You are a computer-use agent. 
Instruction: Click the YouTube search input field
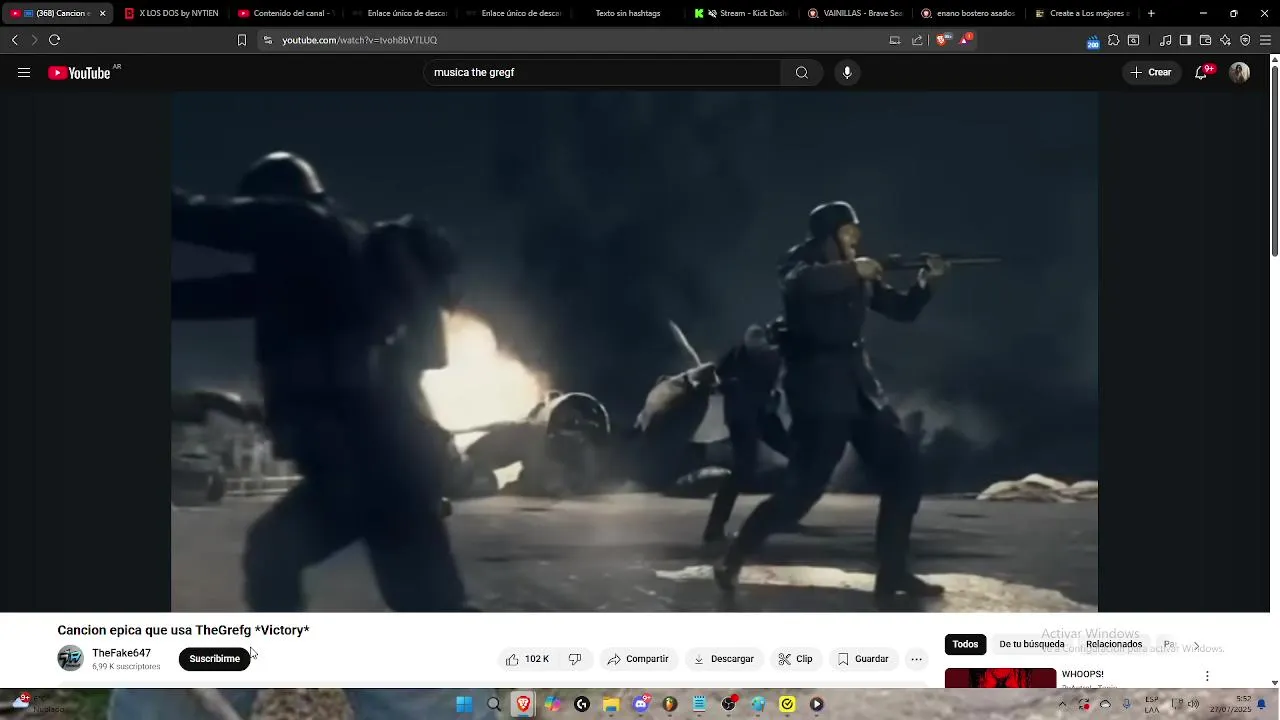pyautogui.click(x=602, y=73)
